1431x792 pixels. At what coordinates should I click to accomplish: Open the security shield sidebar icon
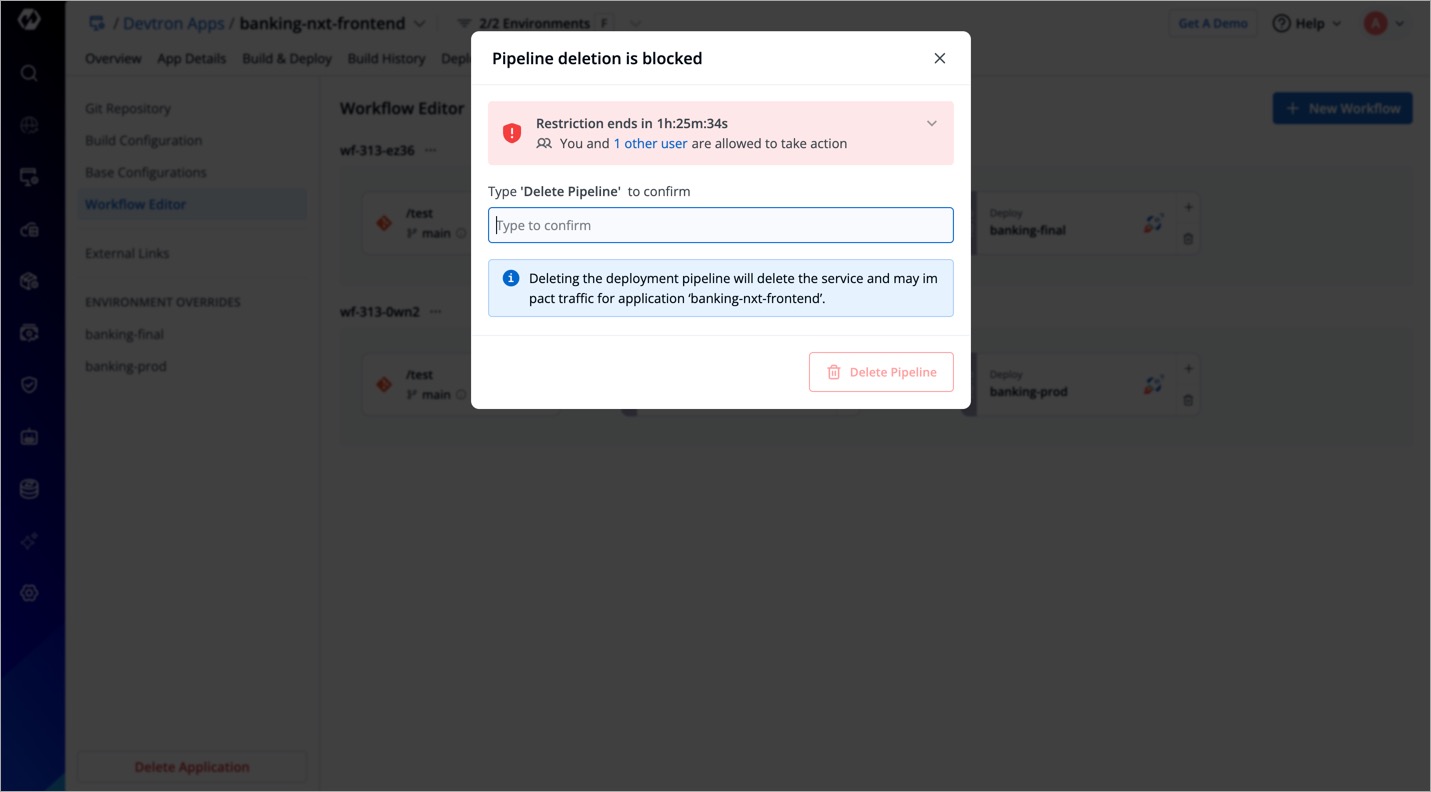[x=29, y=385]
